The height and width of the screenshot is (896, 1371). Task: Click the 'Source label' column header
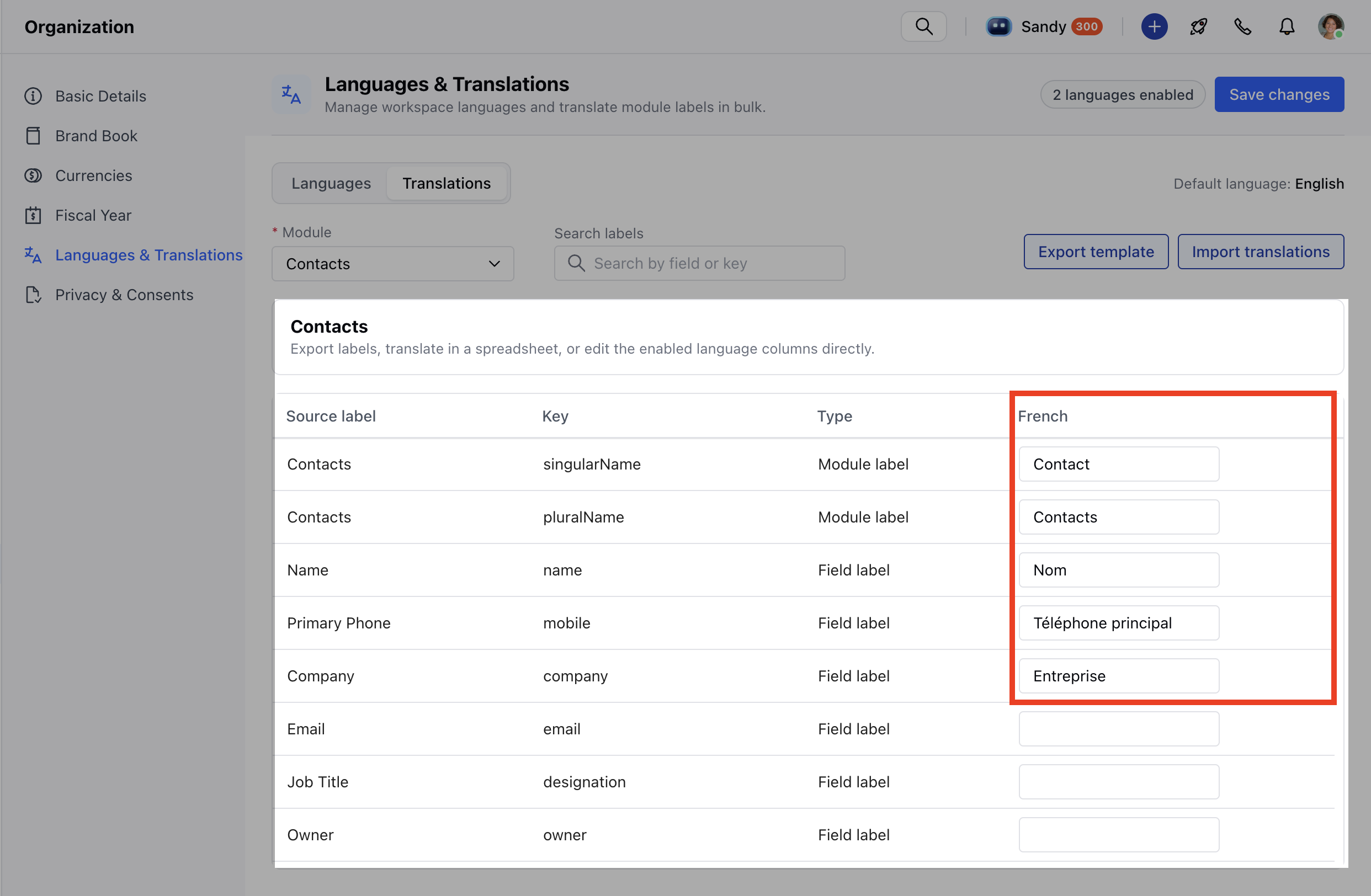tap(331, 417)
